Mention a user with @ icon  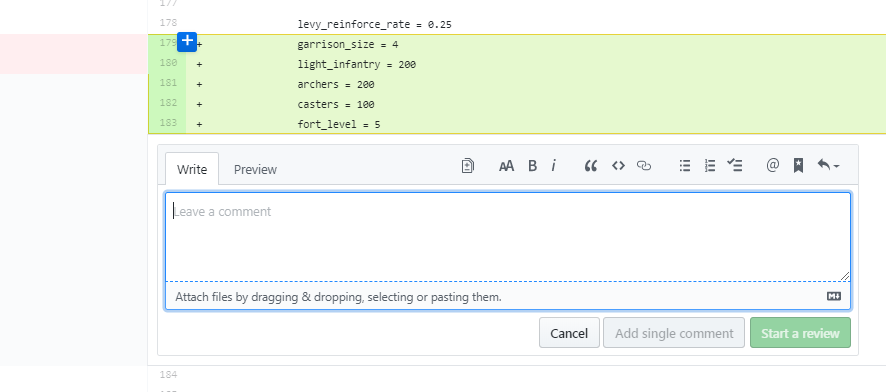(x=772, y=165)
